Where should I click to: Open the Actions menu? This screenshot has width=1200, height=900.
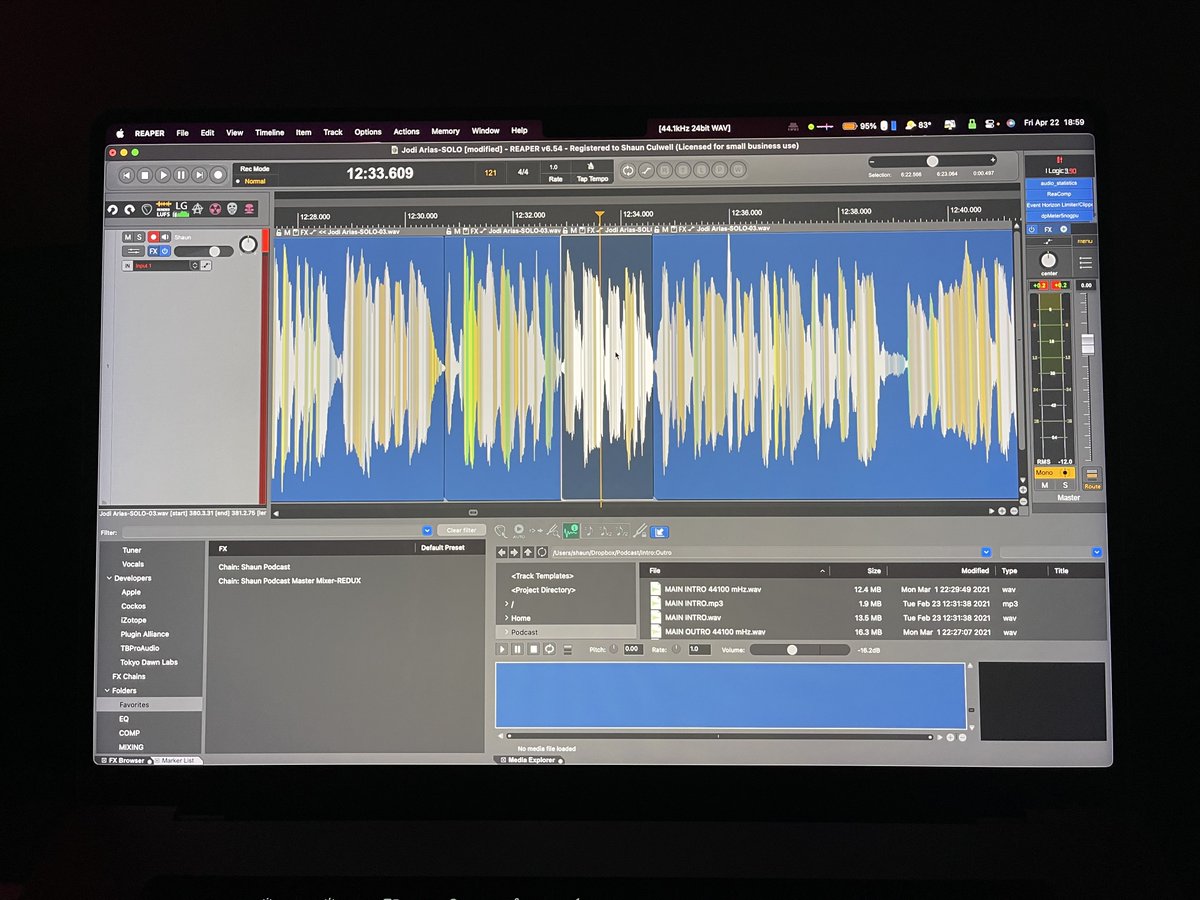point(406,132)
